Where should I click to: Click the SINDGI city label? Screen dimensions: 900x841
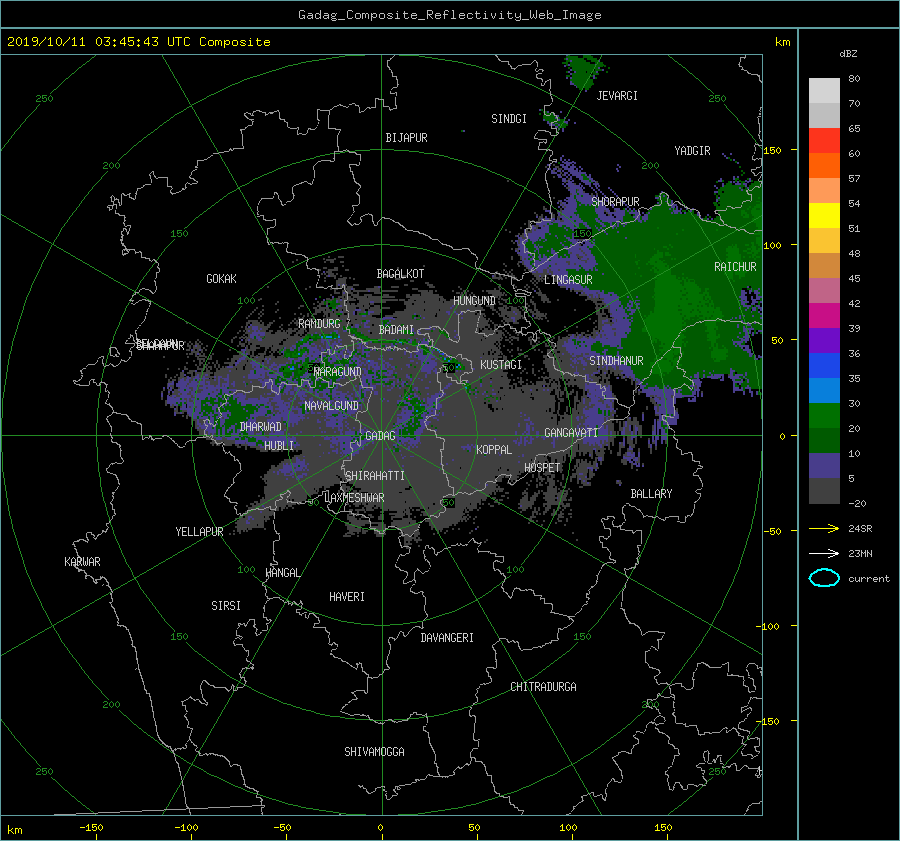[x=509, y=119]
